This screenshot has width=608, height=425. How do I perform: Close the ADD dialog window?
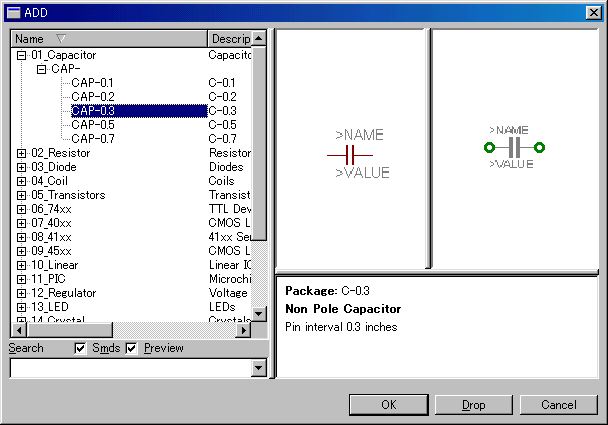pos(593,11)
